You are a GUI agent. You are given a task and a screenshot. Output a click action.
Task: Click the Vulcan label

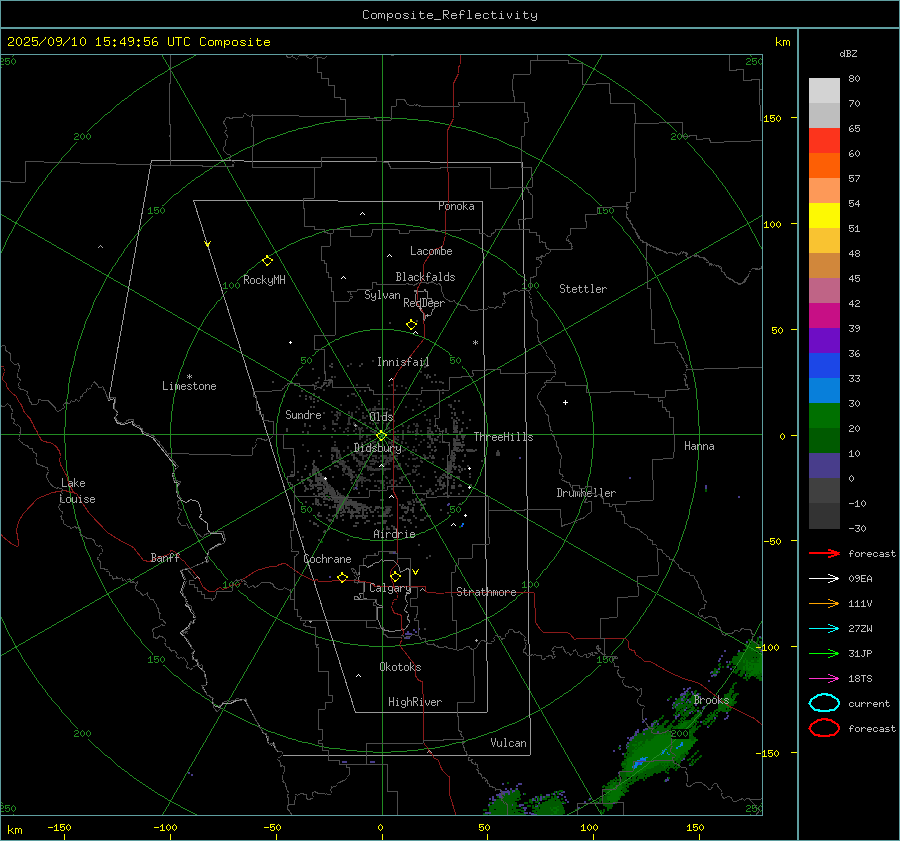[x=508, y=743]
